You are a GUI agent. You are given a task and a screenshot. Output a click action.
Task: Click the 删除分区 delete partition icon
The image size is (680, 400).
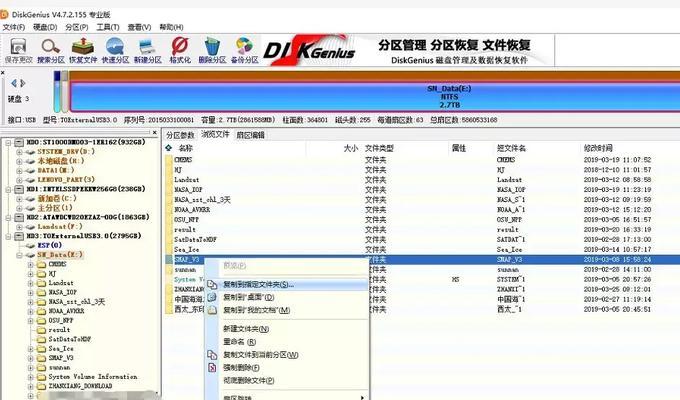click(x=212, y=46)
